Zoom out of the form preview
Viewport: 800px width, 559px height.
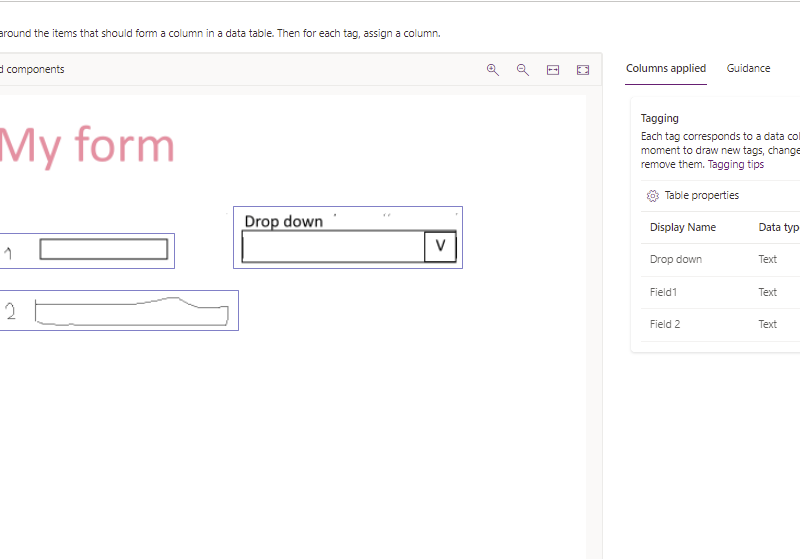coord(522,70)
